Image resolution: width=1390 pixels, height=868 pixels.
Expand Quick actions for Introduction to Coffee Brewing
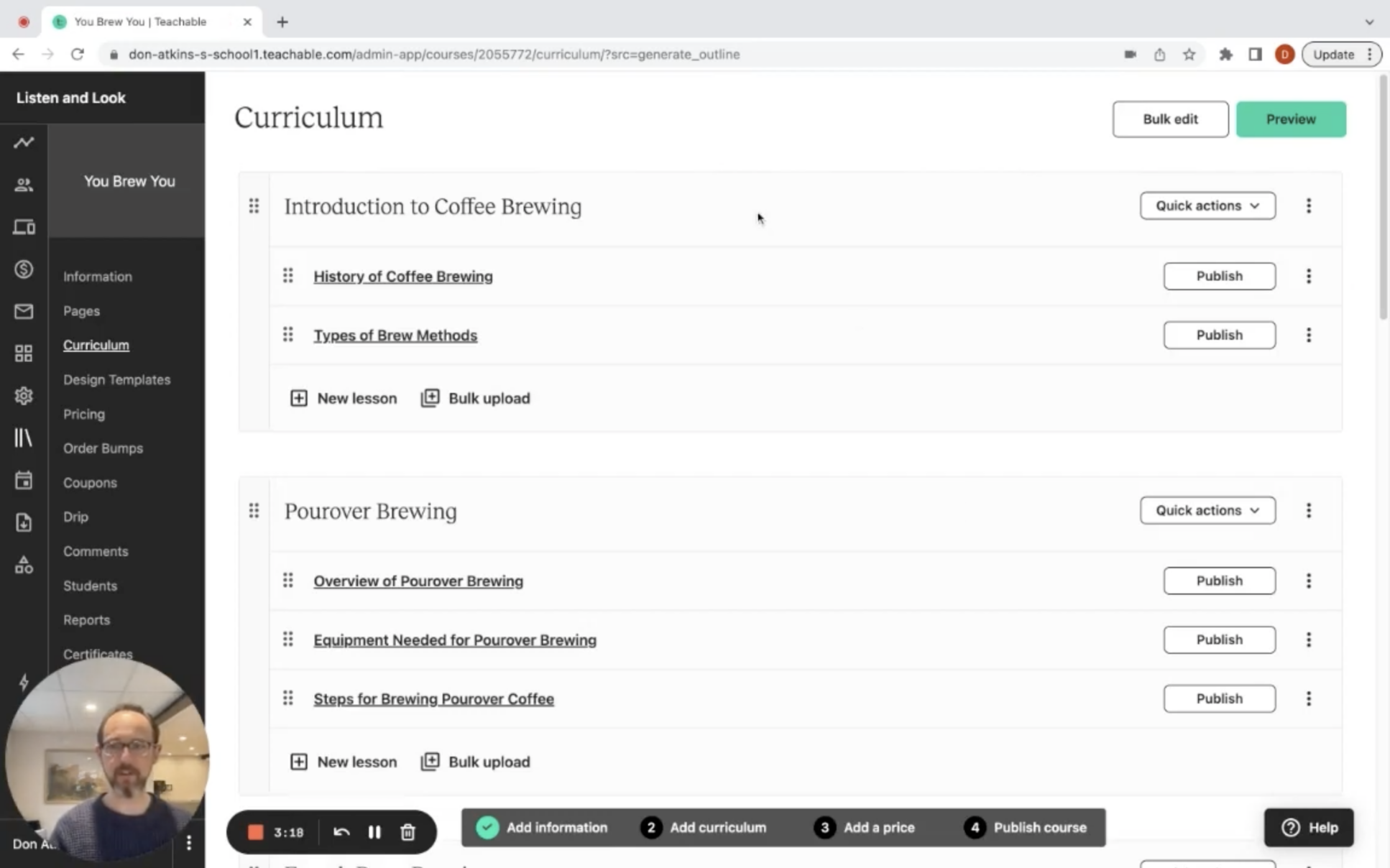1205,205
